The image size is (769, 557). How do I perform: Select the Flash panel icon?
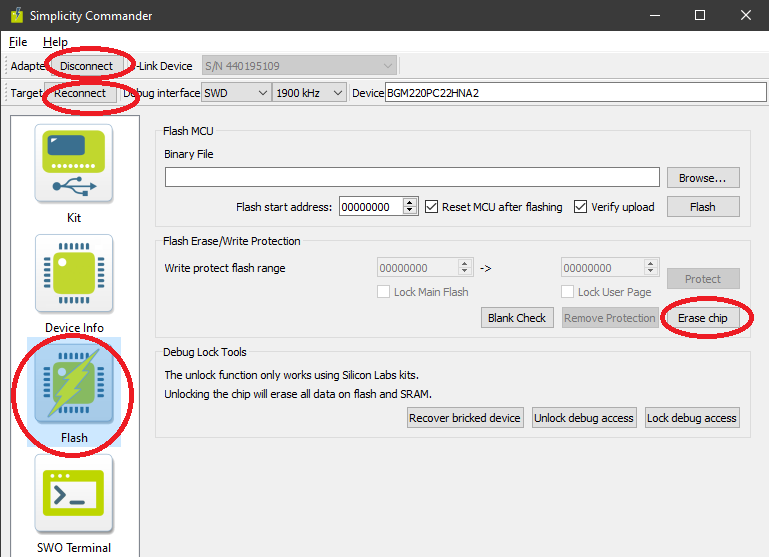click(x=74, y=384)
